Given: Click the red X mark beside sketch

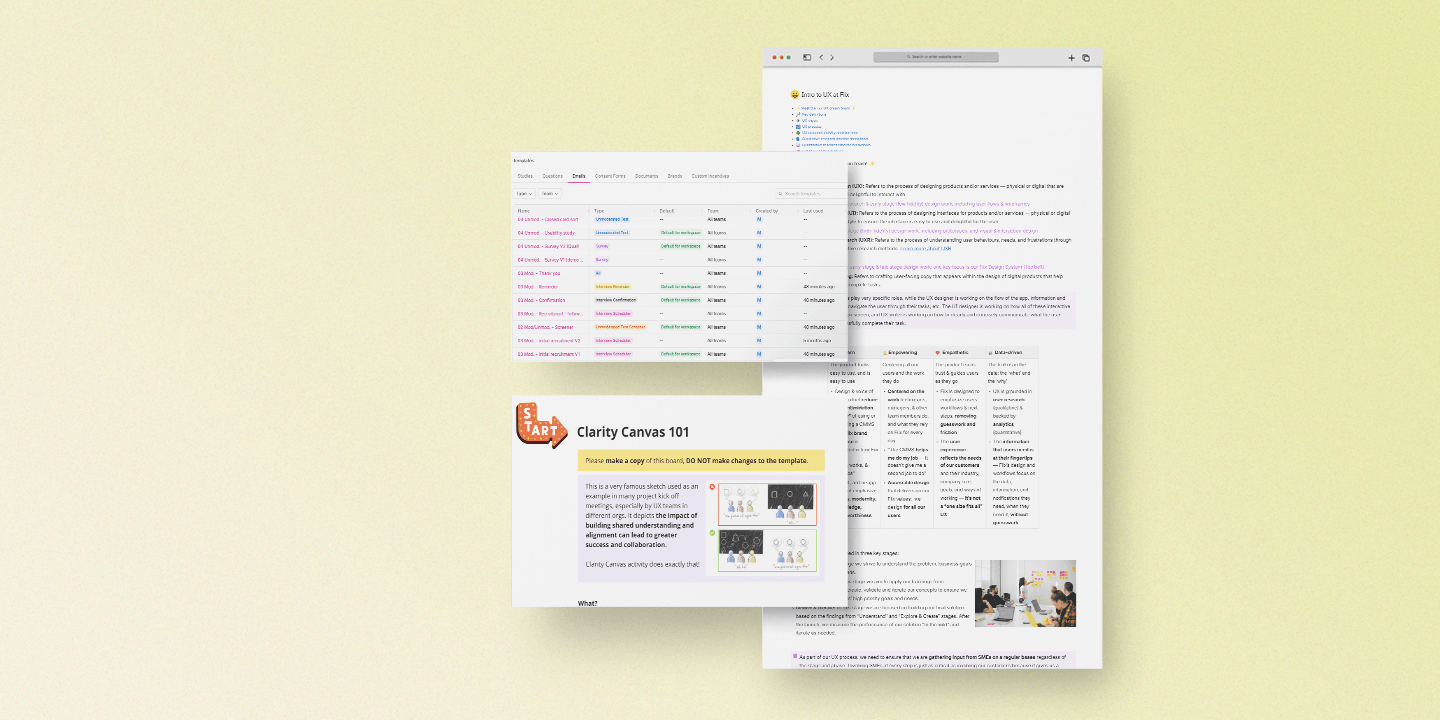Looking at the screenshot, I should point(712,487).
